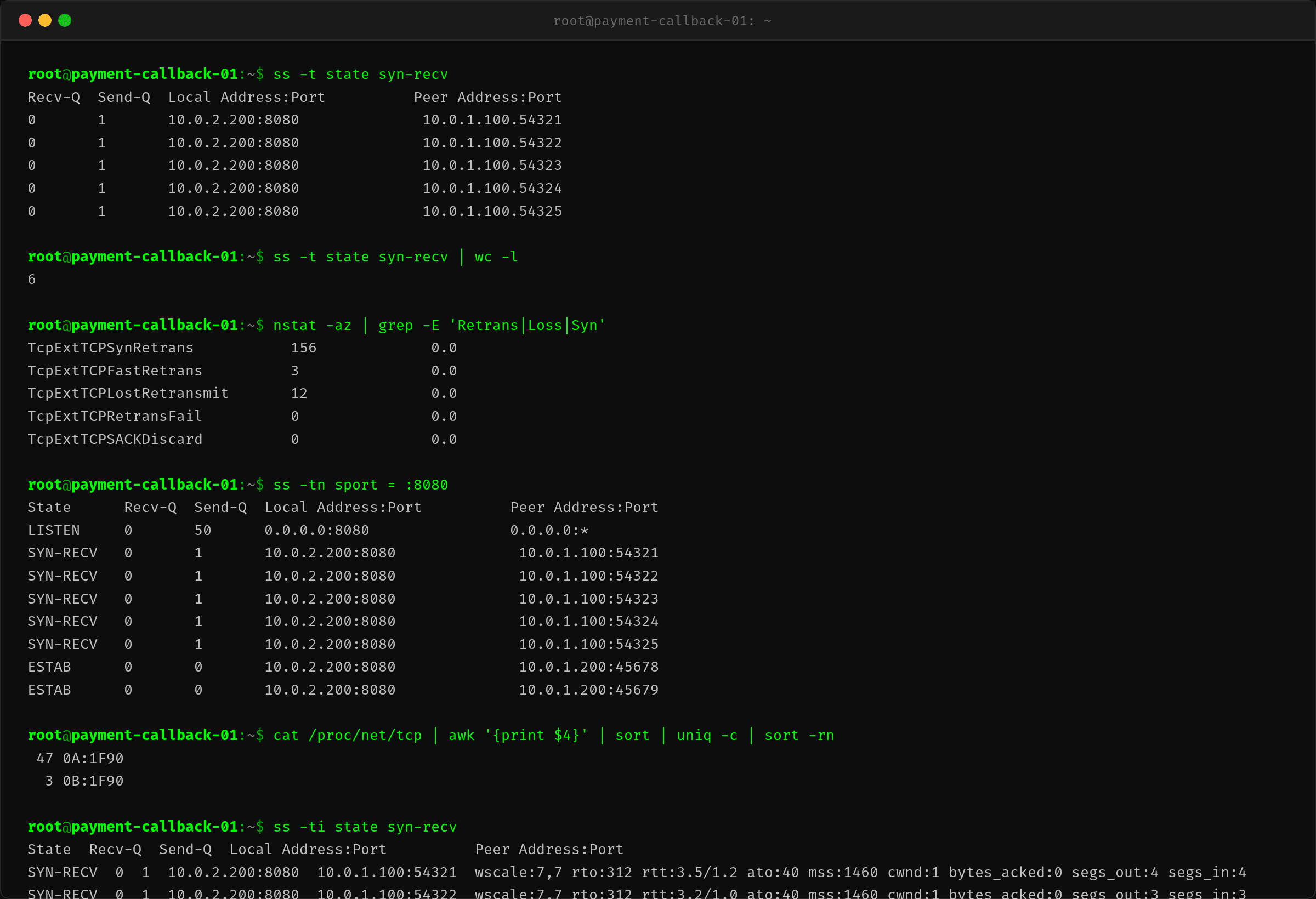
Task: Click ESTAB label in the 10.0.1.200:45678 row
Action: tap(49, 667)
